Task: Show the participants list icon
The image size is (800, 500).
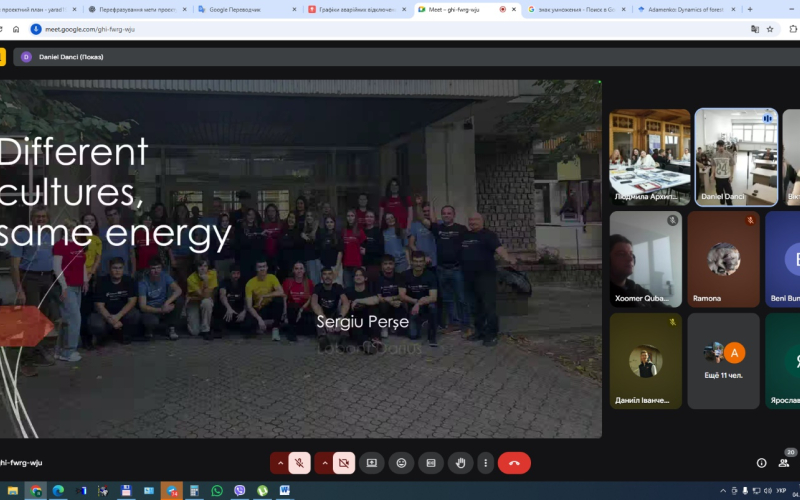Action: 788,463
